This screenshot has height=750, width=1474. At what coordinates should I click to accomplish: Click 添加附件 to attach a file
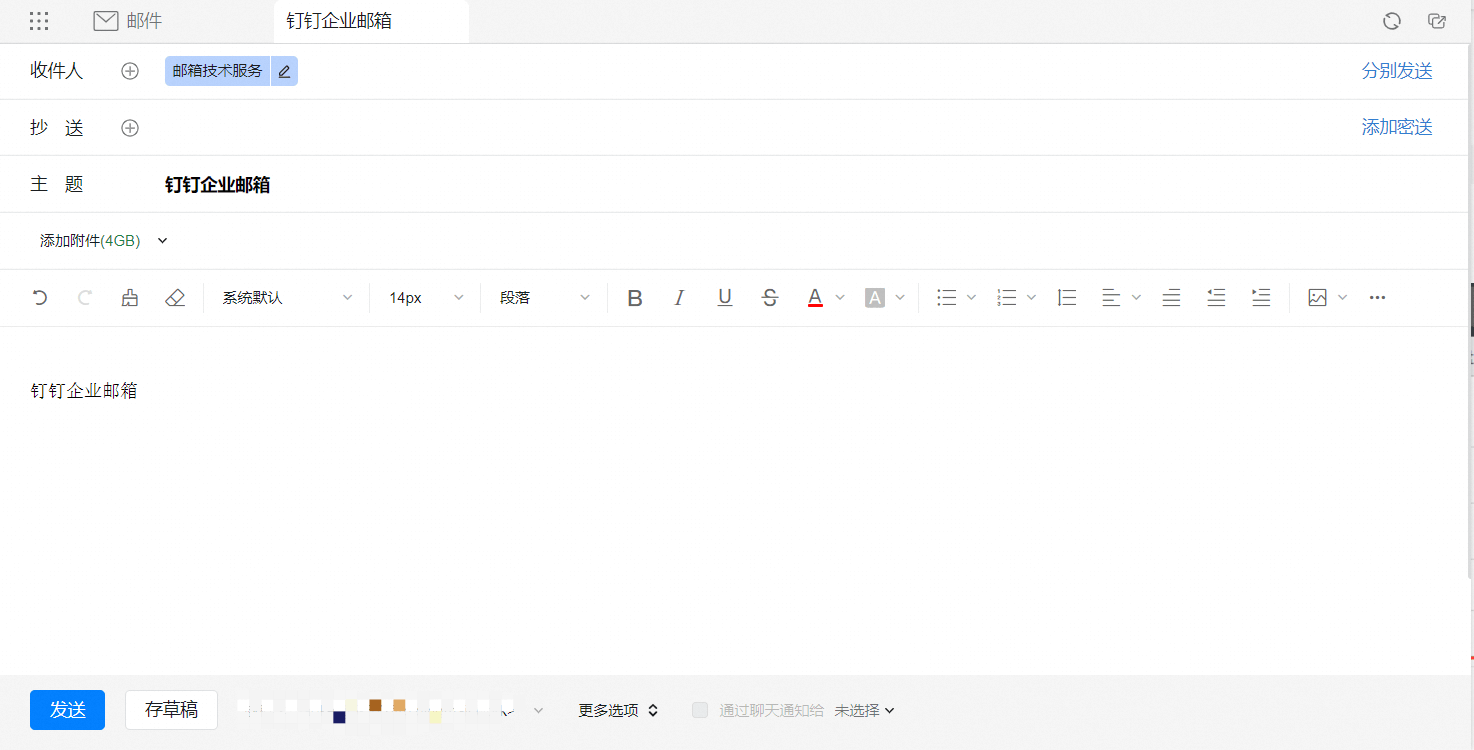(x=90, y=240)
